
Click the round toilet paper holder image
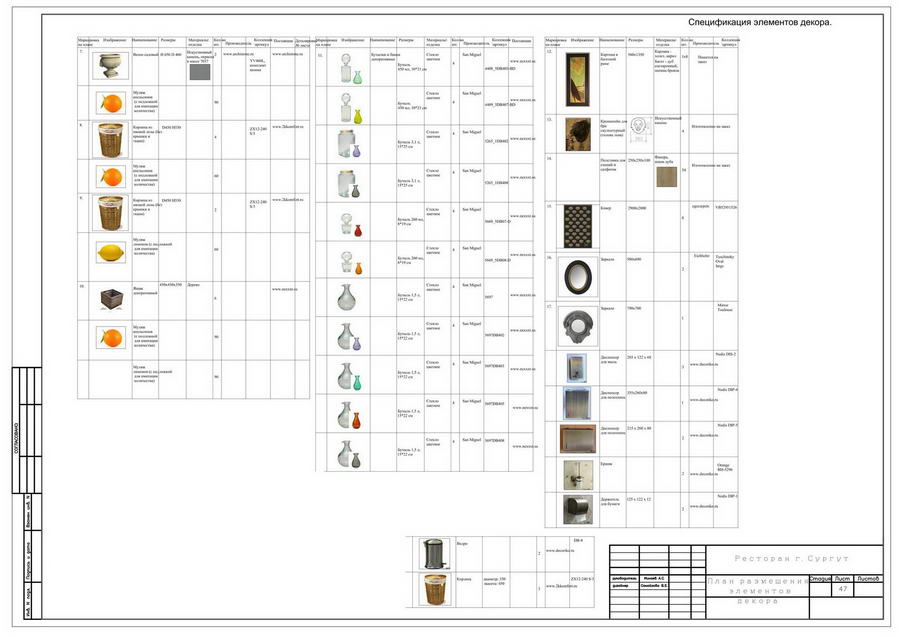(577, 510)
